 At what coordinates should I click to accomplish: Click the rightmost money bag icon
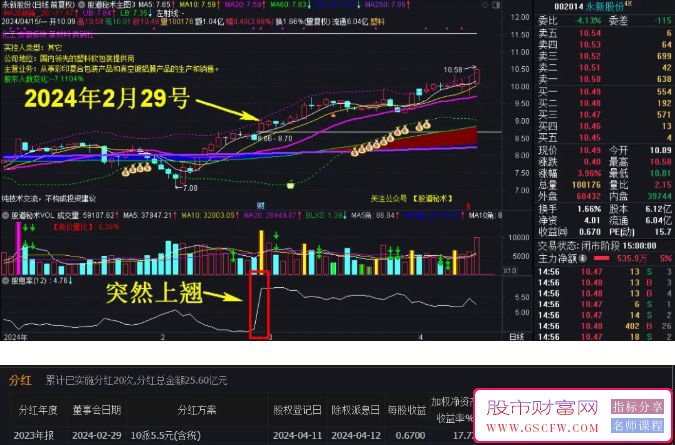[x=426, y=125]
